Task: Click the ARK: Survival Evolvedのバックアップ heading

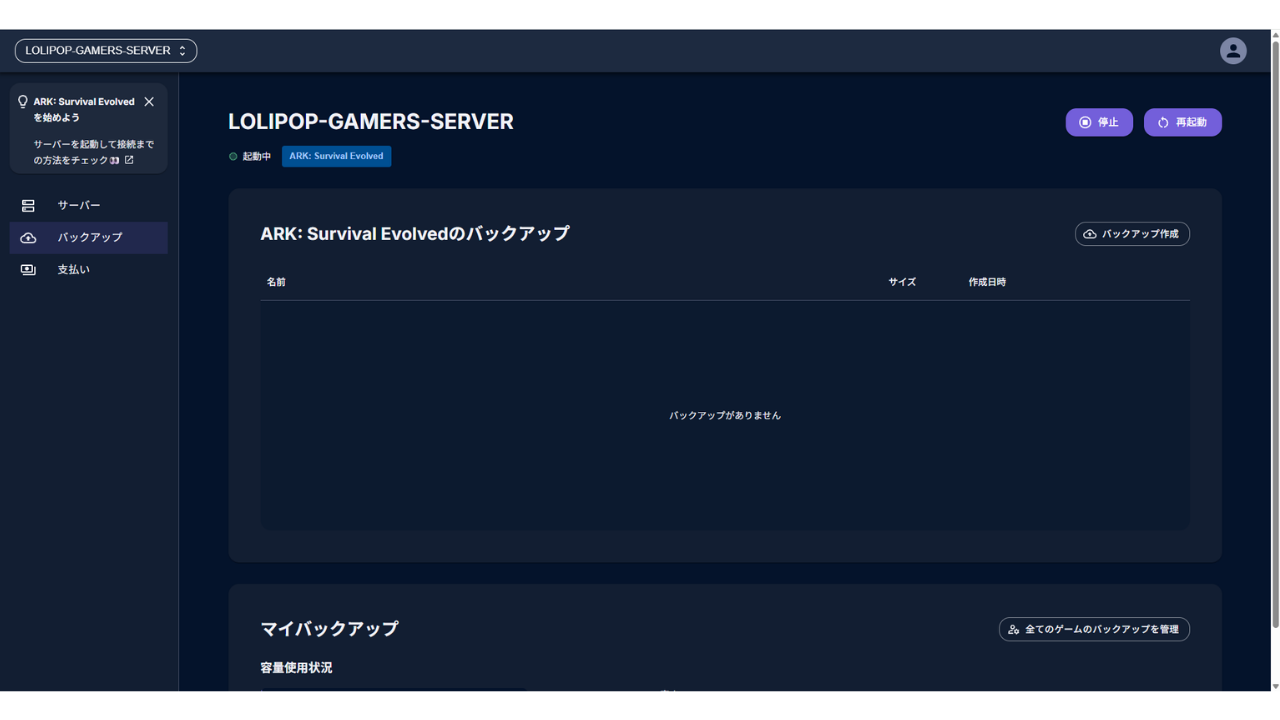Action: coord(415,233)
